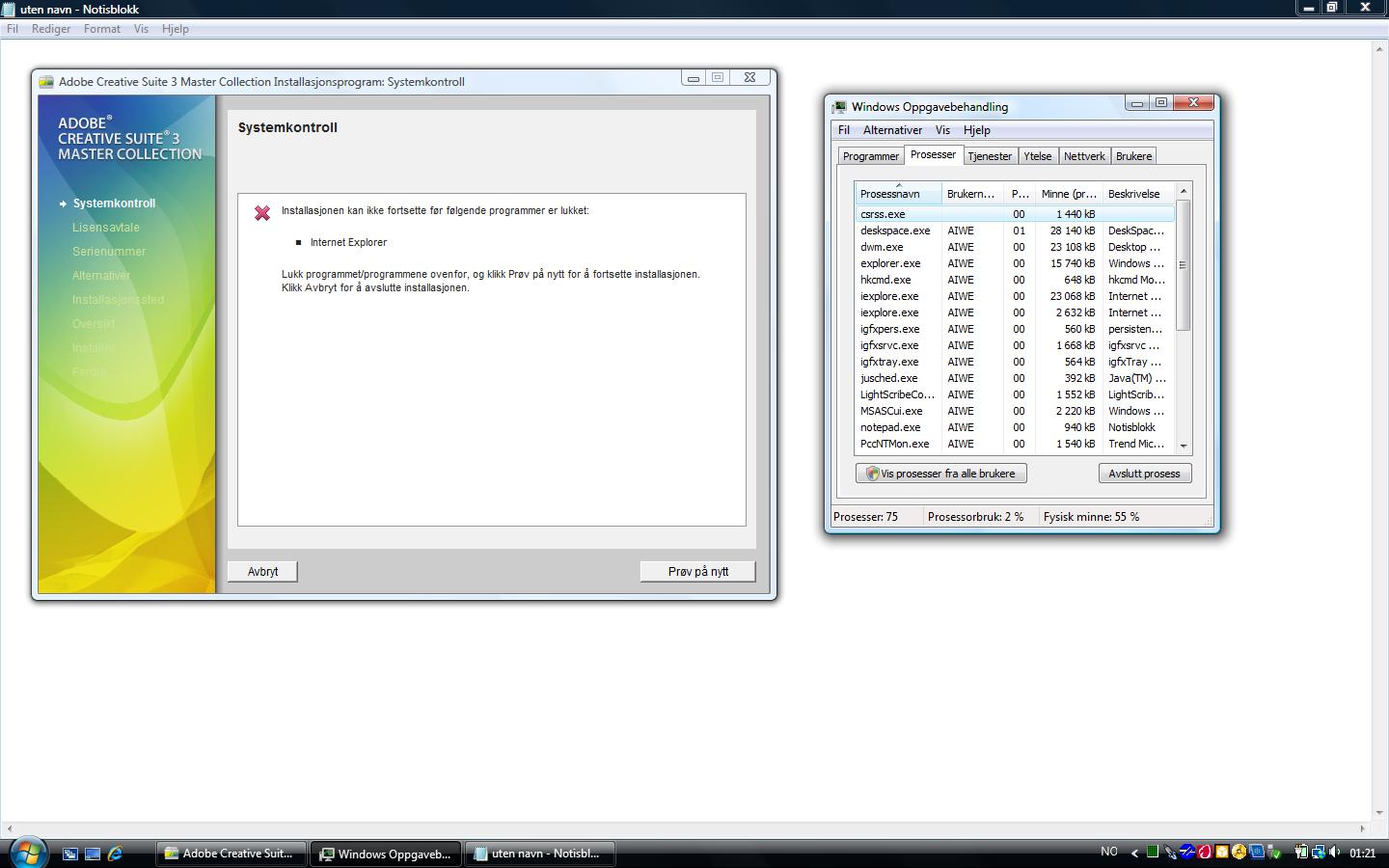This screenshot has width=1389, height=868.
Task: Click the red Trend Micro tray icon
Action: click(1205, 852)
